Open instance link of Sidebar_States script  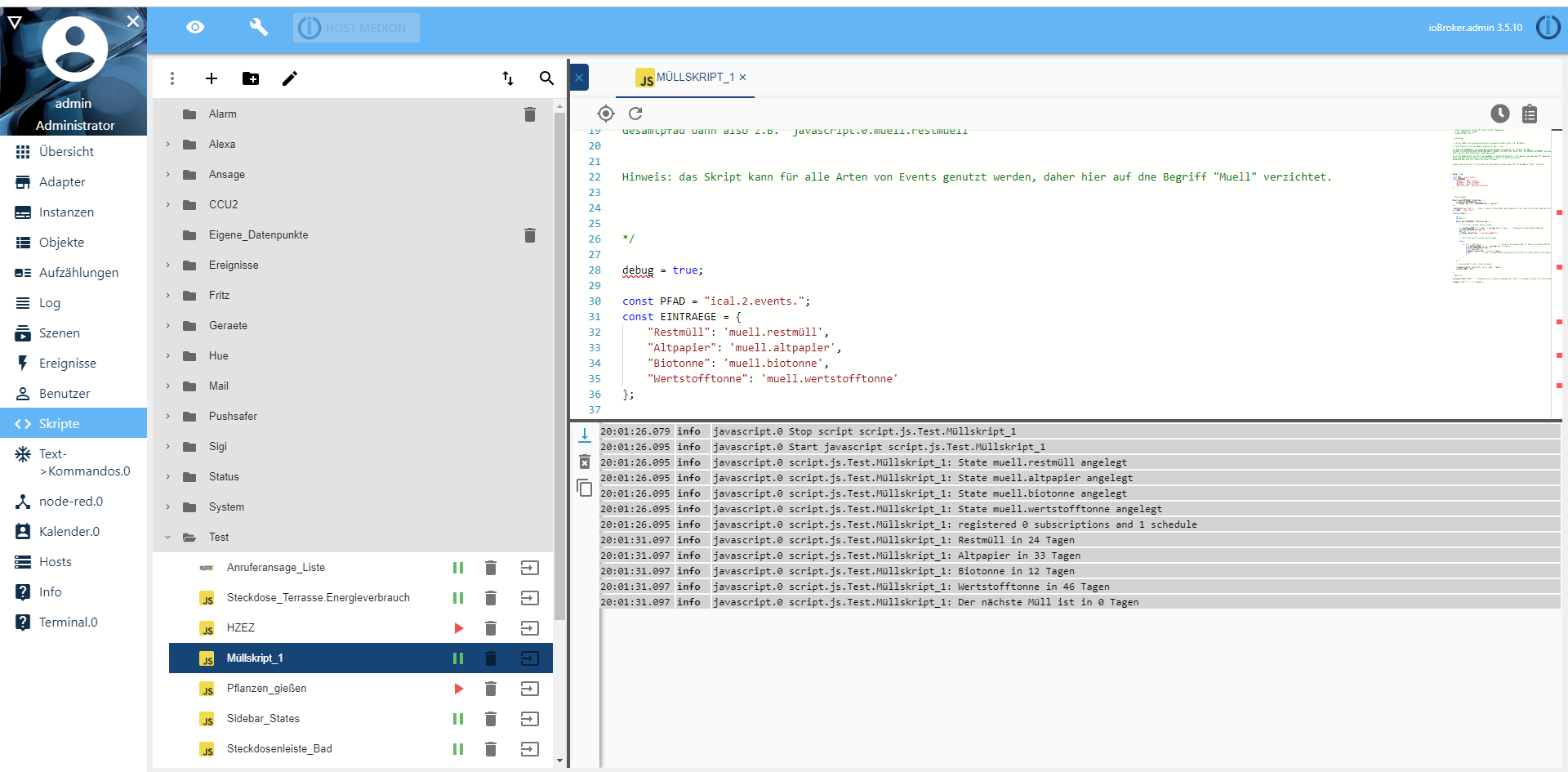(530, 719)
